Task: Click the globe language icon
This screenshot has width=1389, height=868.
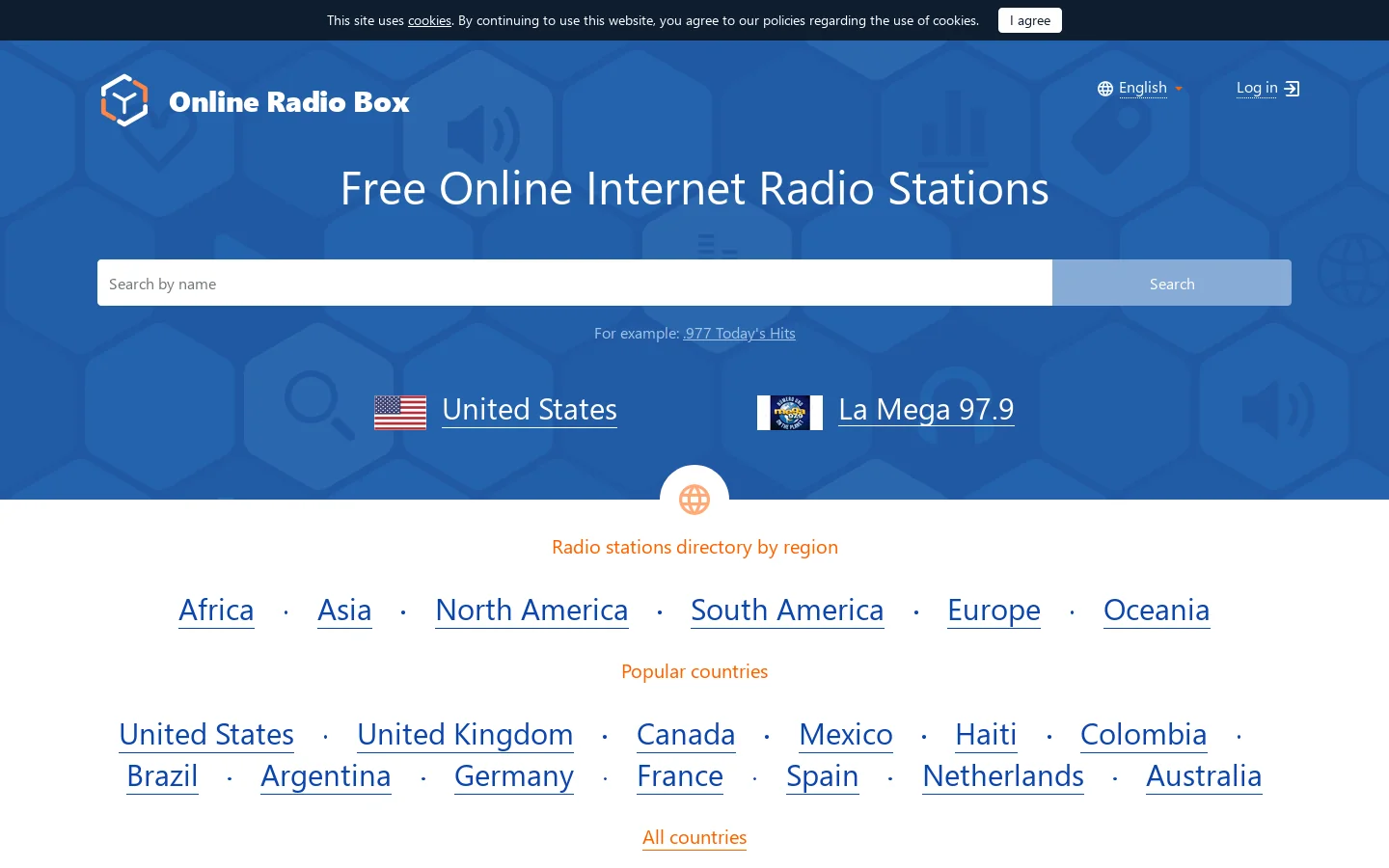Action: click(1105, 89)
